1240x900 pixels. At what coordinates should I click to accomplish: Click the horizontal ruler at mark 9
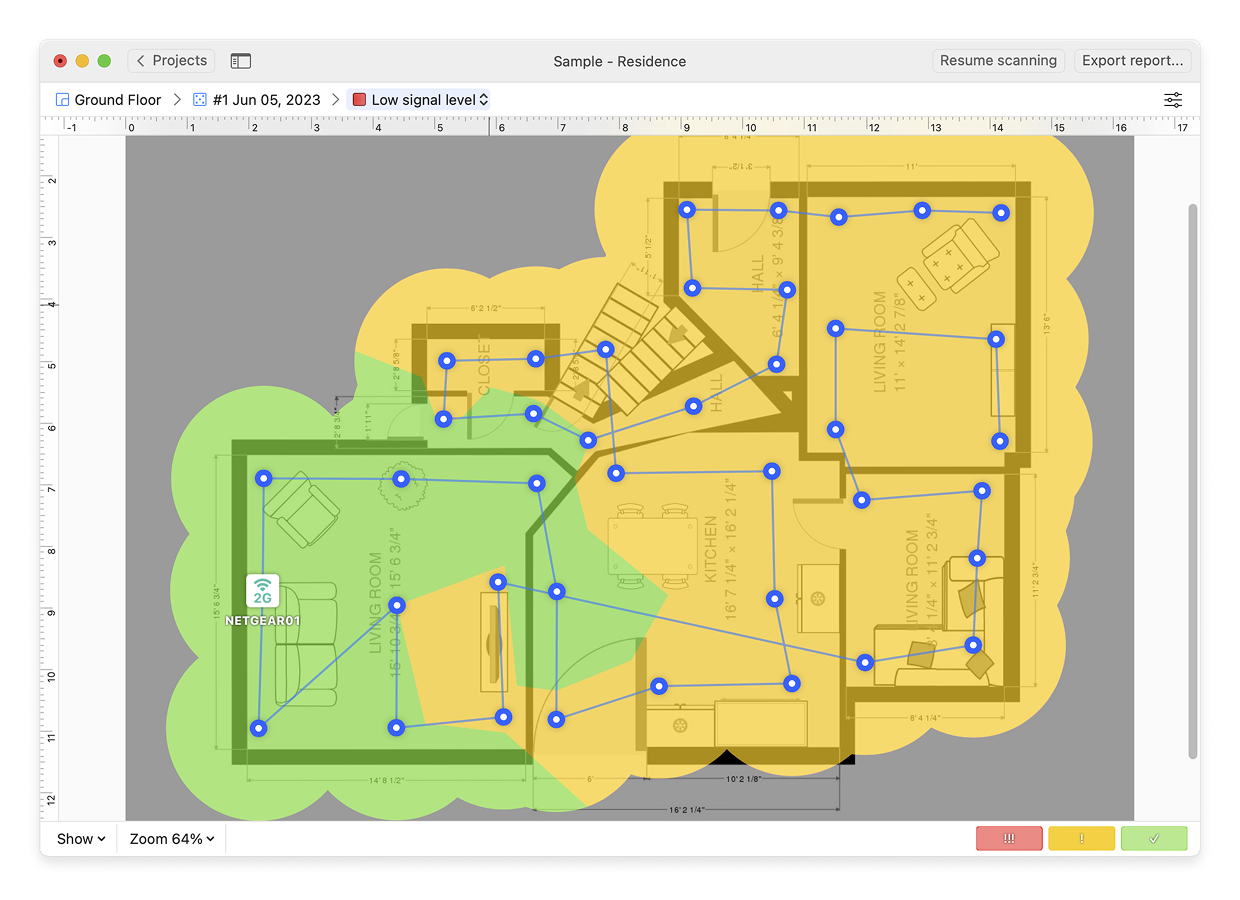pos(686,126)
